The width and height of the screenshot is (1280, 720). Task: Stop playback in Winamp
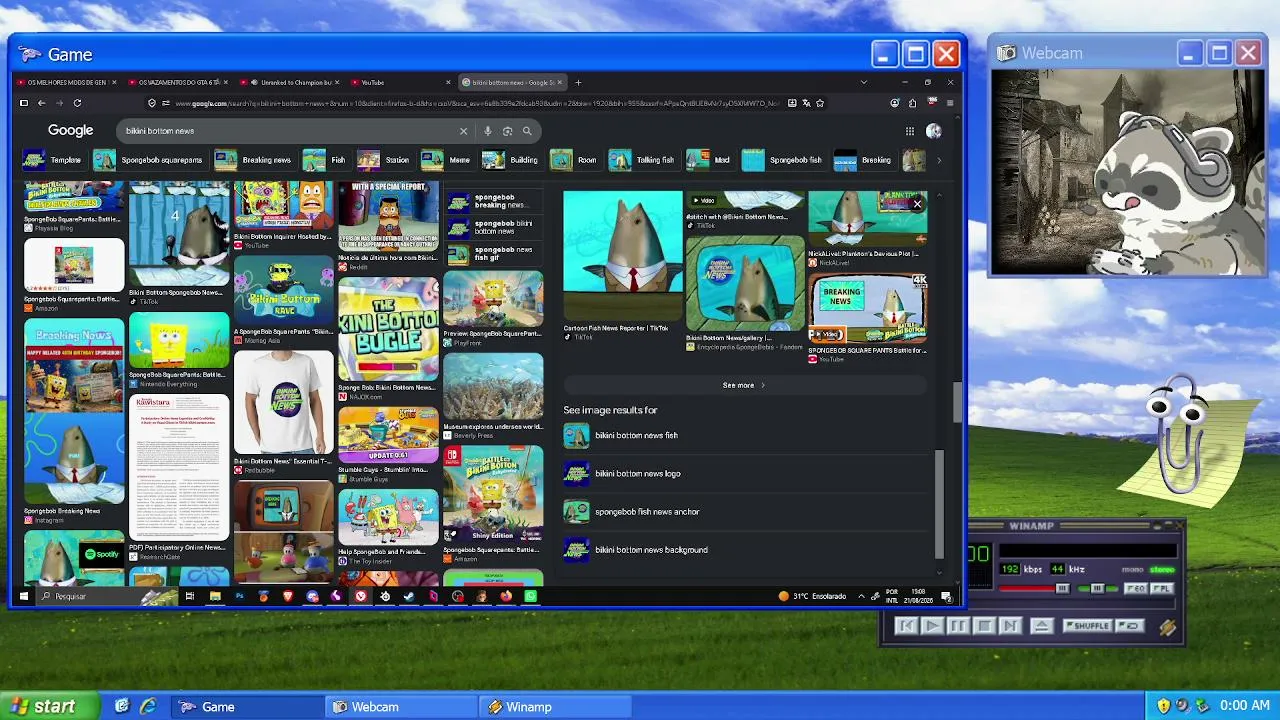point(983,626)
